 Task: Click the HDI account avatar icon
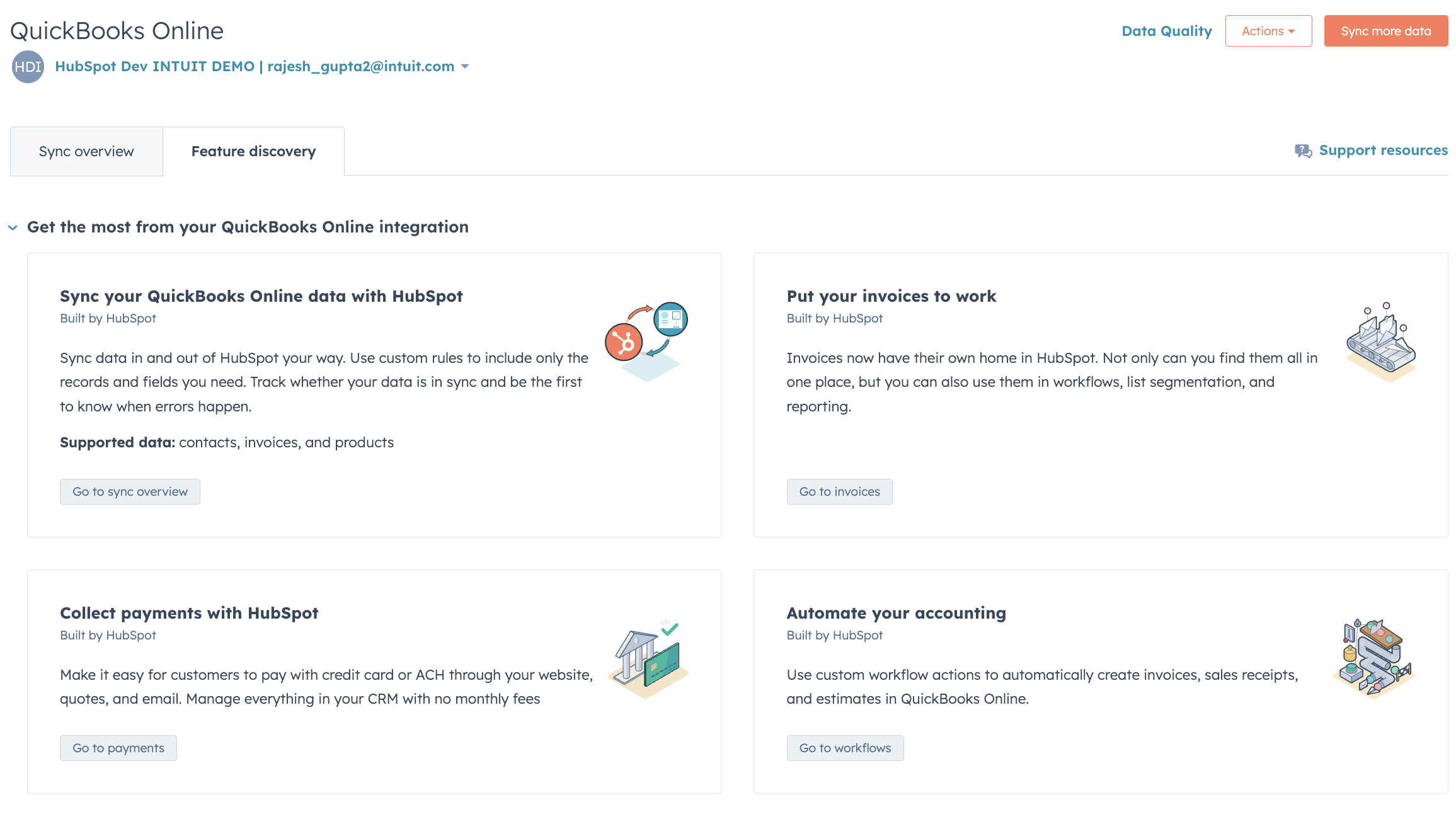[27, 67]
